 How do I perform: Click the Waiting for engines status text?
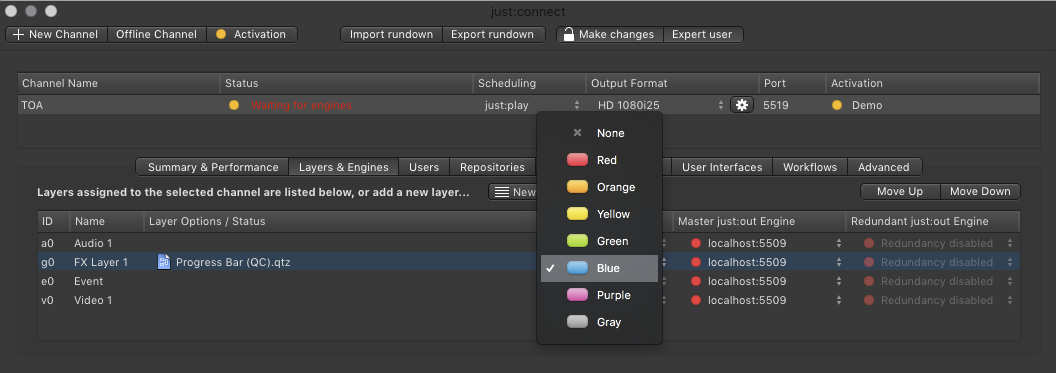click(x=301, y=105)
